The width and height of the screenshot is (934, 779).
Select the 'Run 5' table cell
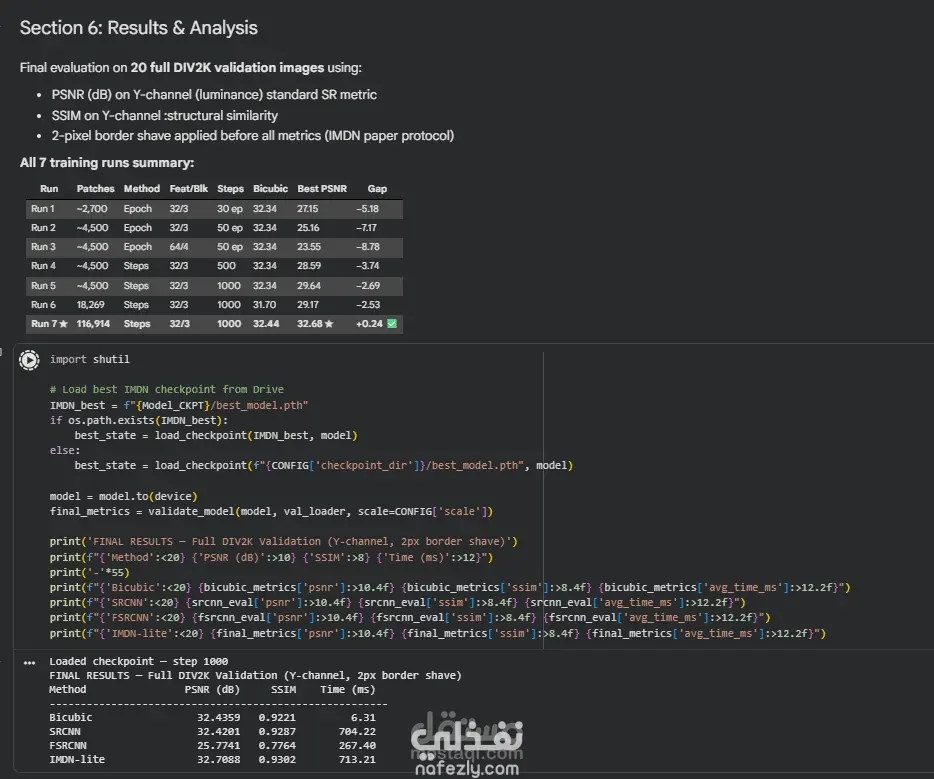click(x=43, y=285)
